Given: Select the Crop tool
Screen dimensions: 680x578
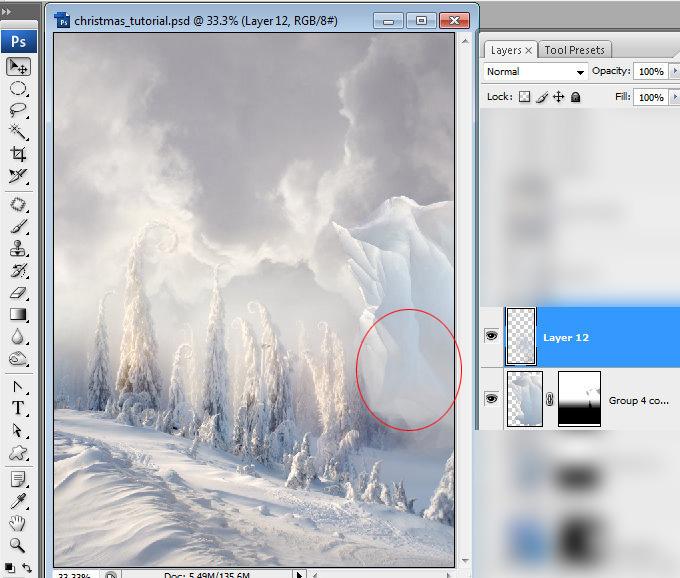Looking at the screenshot, I should [x=18, y=153].
